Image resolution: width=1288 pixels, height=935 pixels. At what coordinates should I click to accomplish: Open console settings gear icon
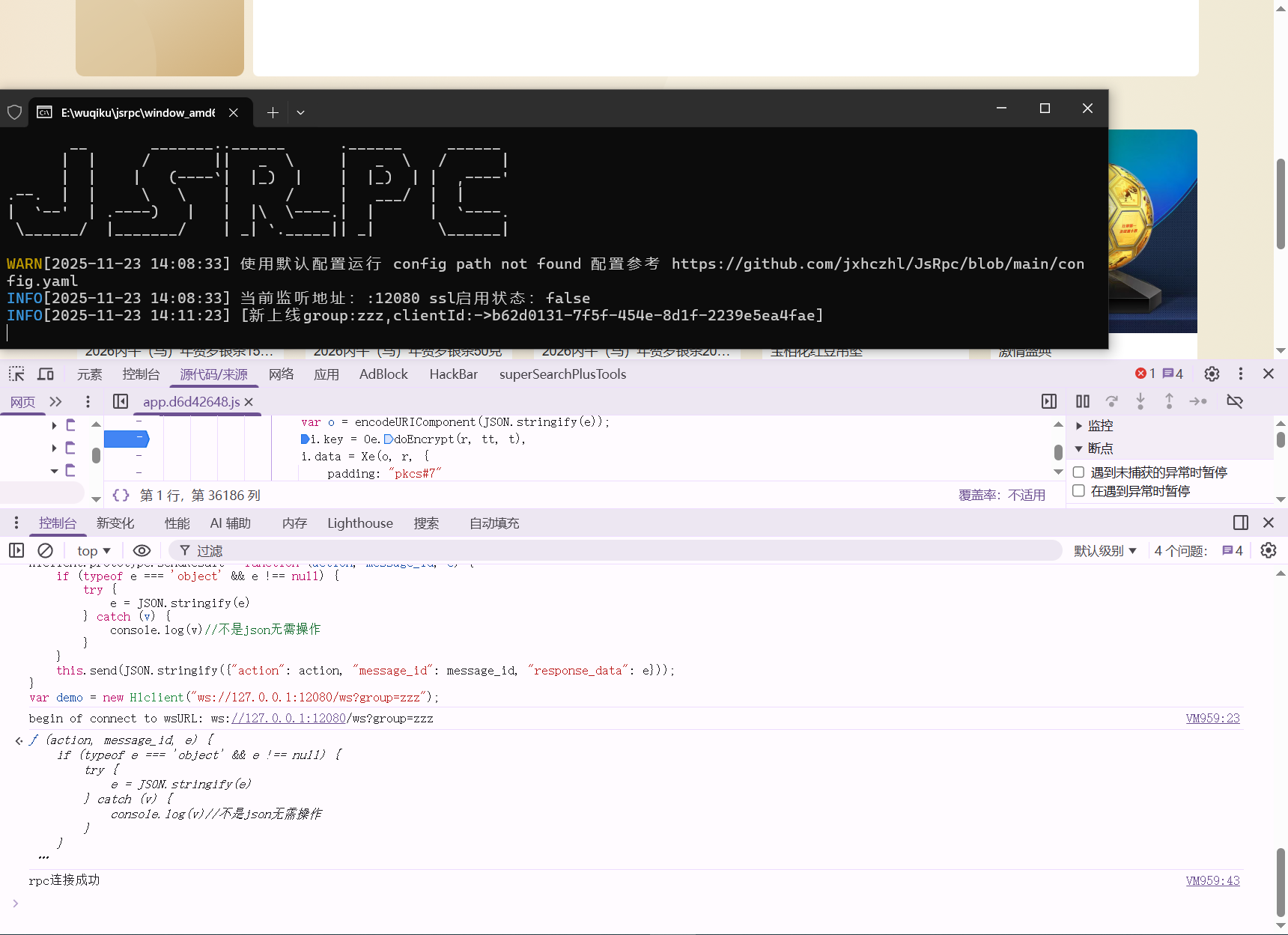(x=1268, y=551)
